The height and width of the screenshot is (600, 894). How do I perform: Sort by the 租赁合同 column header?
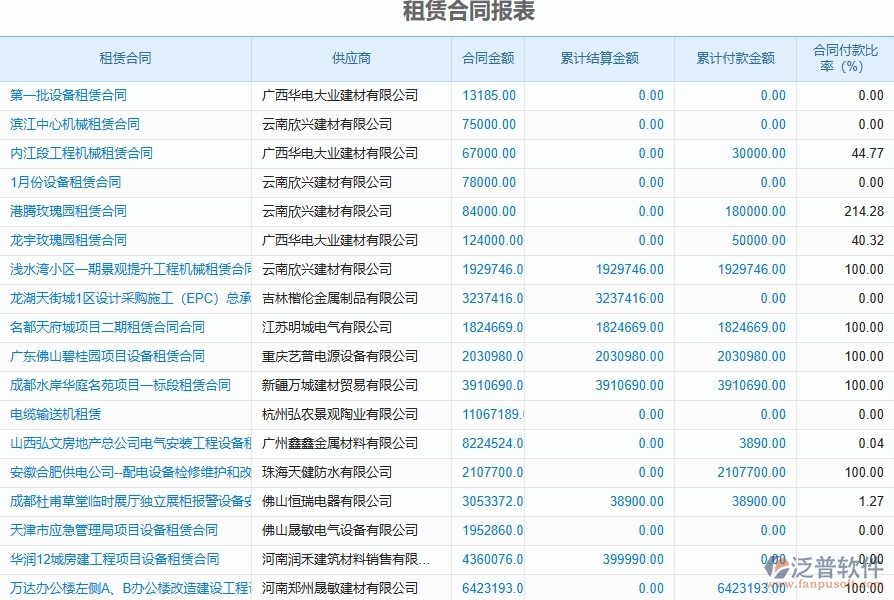tap(125, 58)
